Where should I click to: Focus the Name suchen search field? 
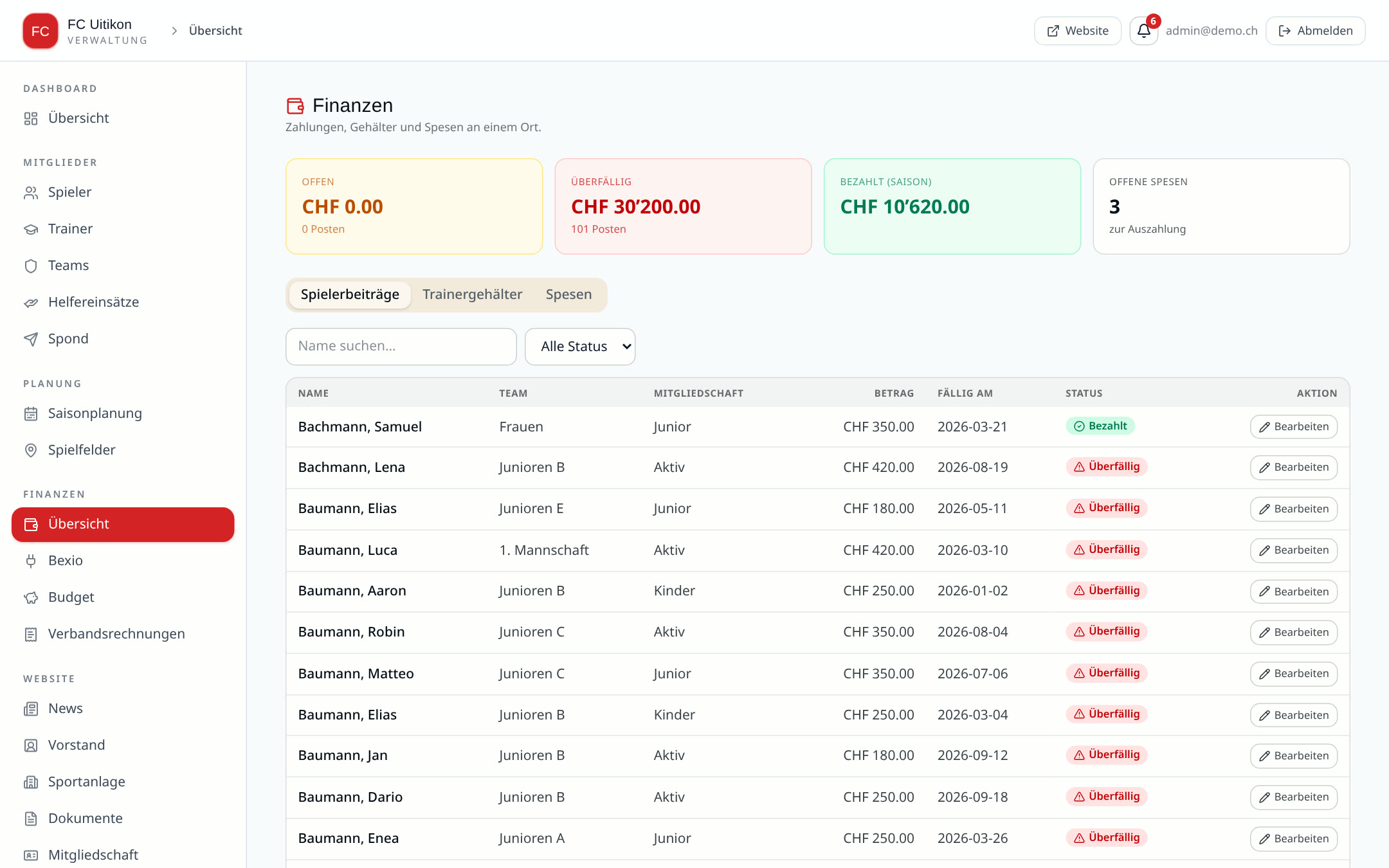coord(401,347)
